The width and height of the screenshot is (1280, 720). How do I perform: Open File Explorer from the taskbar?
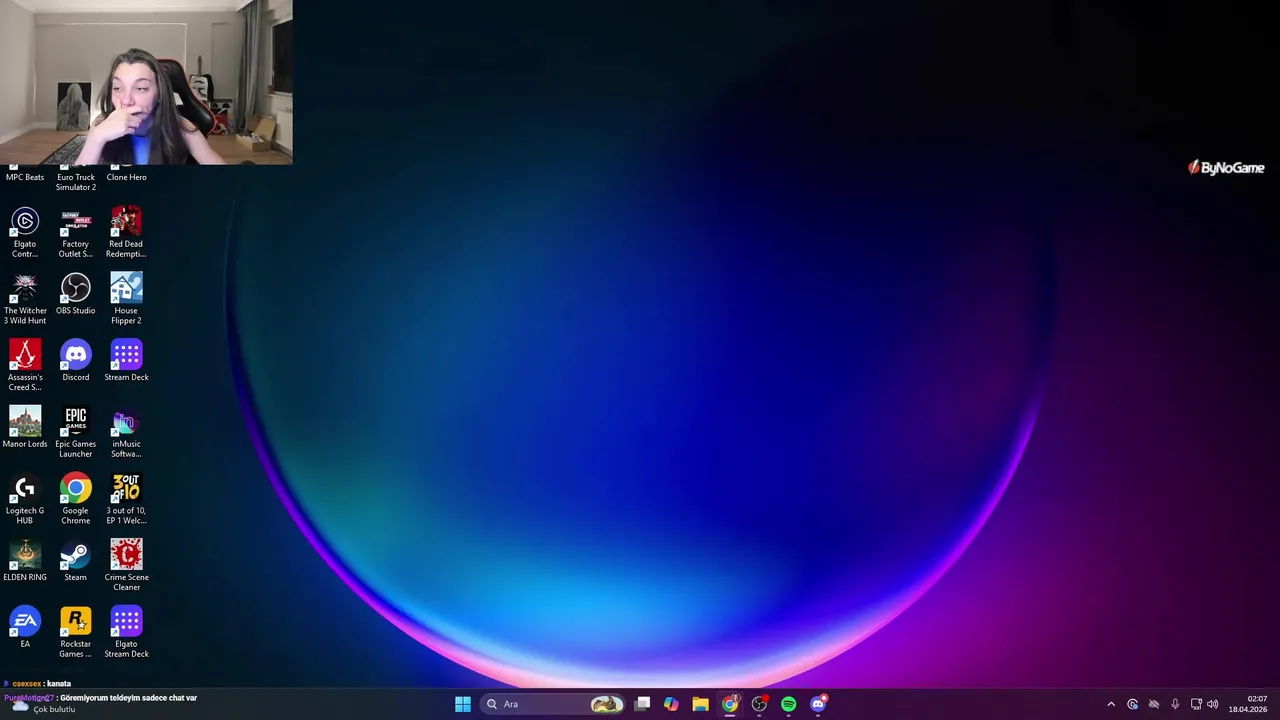700,704
